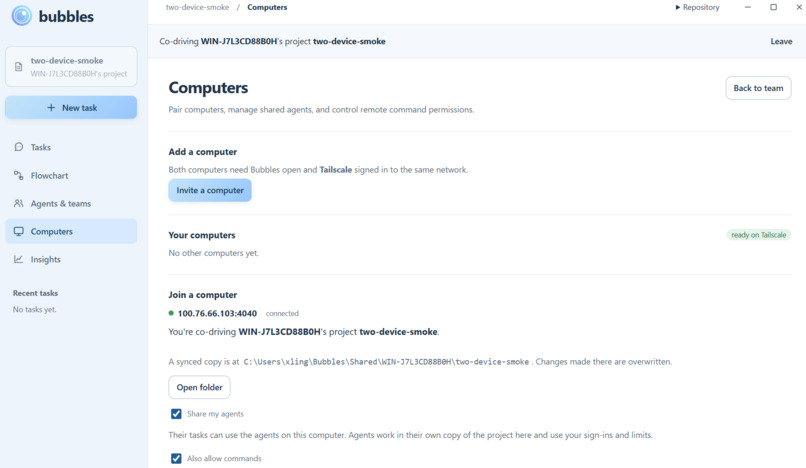This screenshot has height=468, width=806.
Task: Open folder of synced copy
Action: tap(199, 387)
